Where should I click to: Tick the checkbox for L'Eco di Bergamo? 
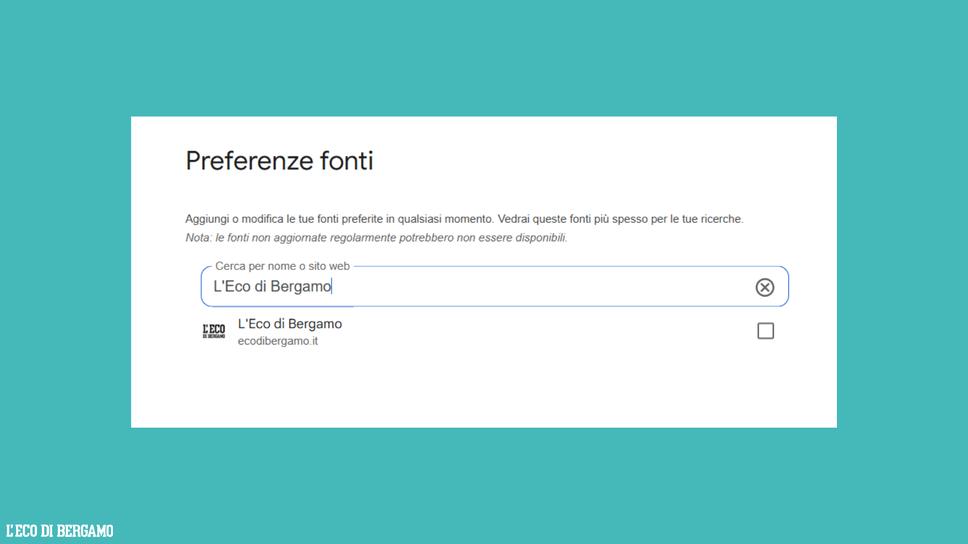pos(766,331)
